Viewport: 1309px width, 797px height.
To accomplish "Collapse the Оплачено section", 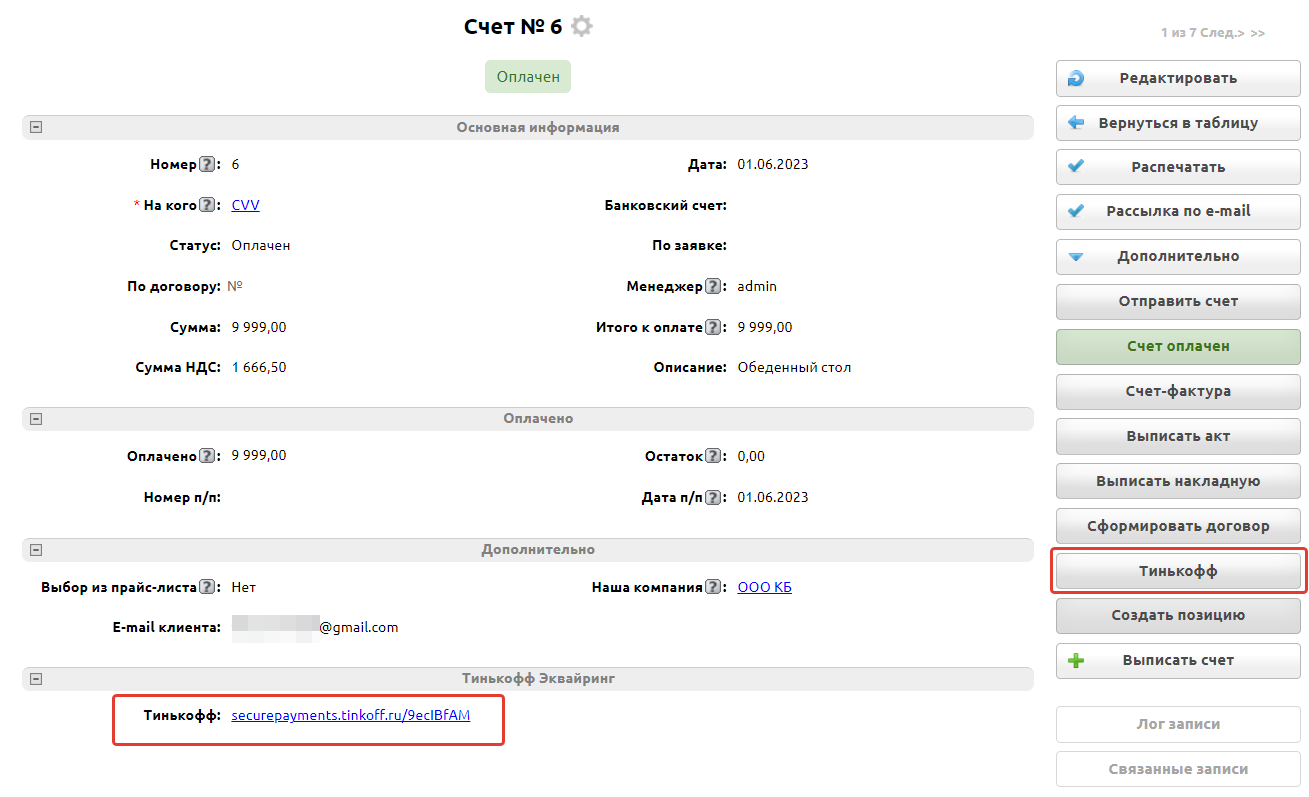I will 36,419.
